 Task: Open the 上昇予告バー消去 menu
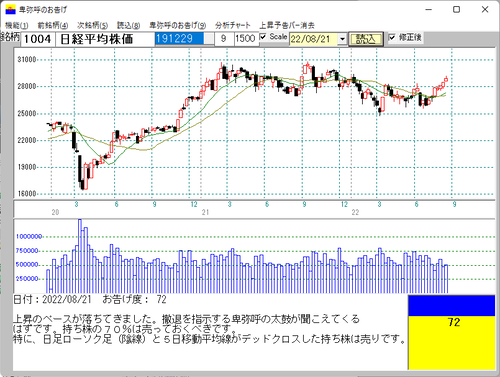[x=287, y=25]
